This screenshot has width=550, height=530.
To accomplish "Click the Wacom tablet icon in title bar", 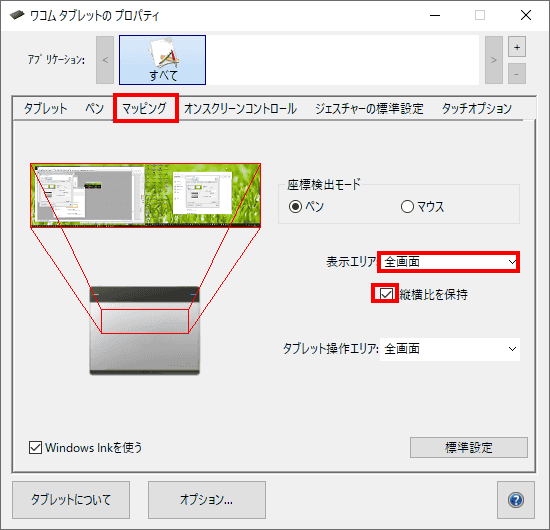I will (16, 15).
